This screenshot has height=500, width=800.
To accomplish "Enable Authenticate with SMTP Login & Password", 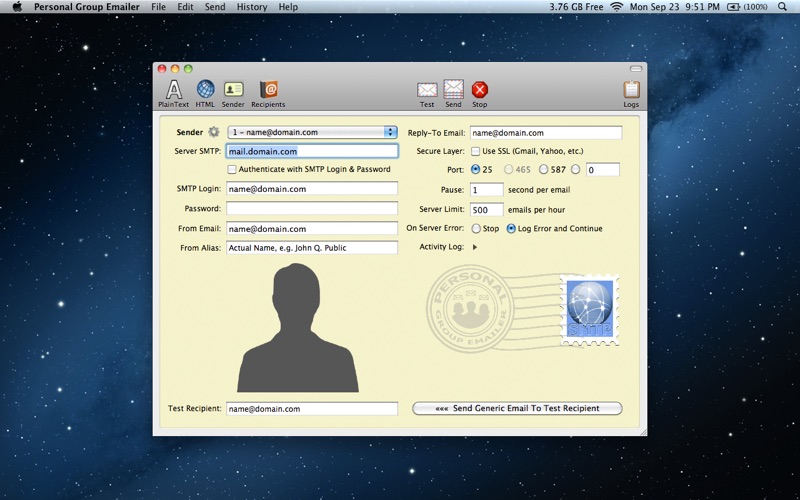I will click(232, 169).
